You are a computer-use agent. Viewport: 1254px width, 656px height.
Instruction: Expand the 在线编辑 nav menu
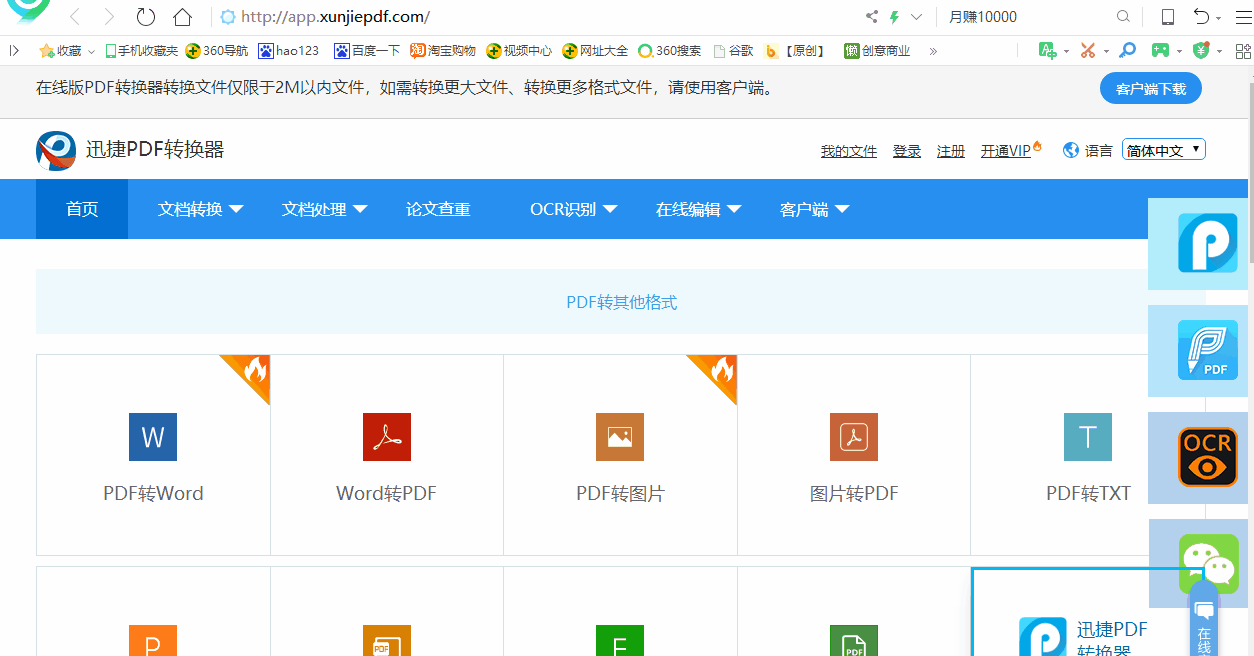698,209
